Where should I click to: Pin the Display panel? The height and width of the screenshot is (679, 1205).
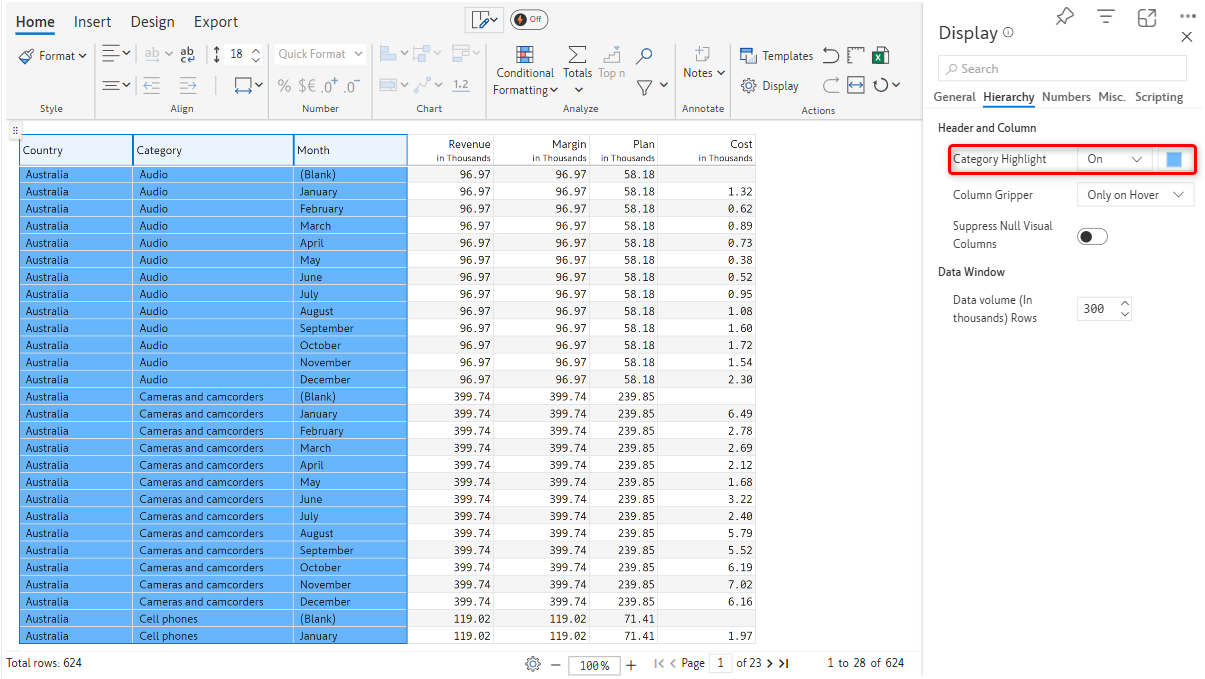[1064, 17]
